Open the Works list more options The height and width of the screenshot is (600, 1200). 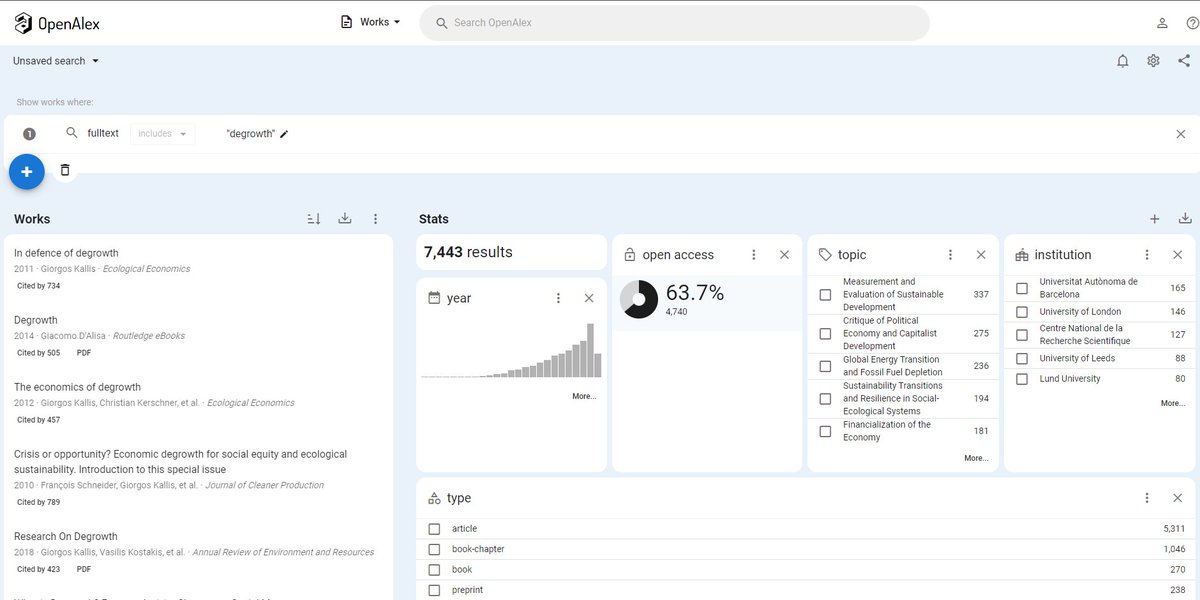[376, 219]
